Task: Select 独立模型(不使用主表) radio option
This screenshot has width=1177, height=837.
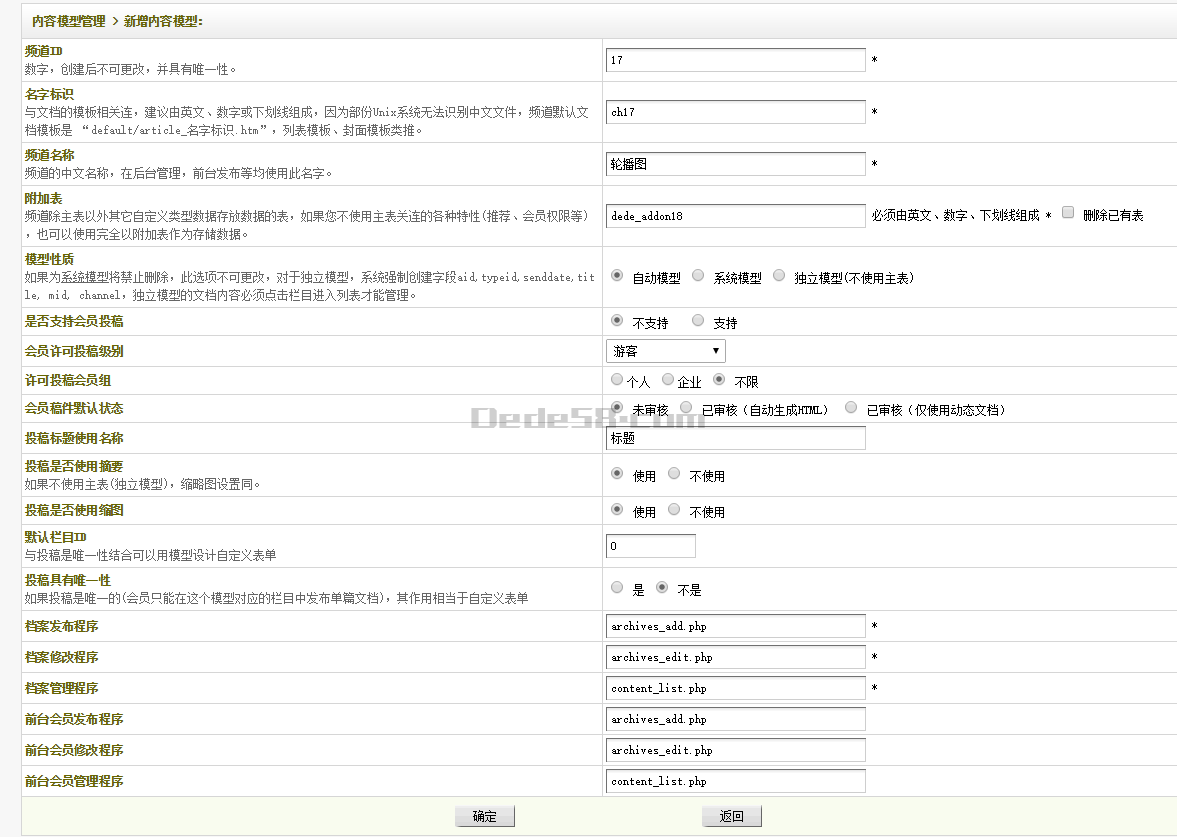Action: click(779, 275)
